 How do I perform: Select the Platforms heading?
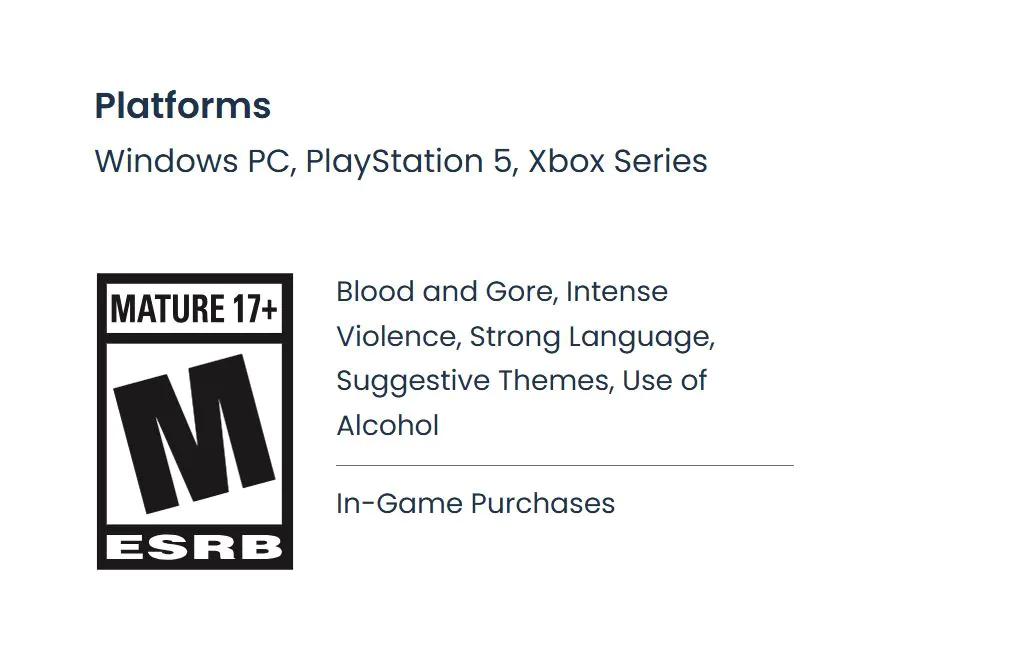tap(183, 106)
